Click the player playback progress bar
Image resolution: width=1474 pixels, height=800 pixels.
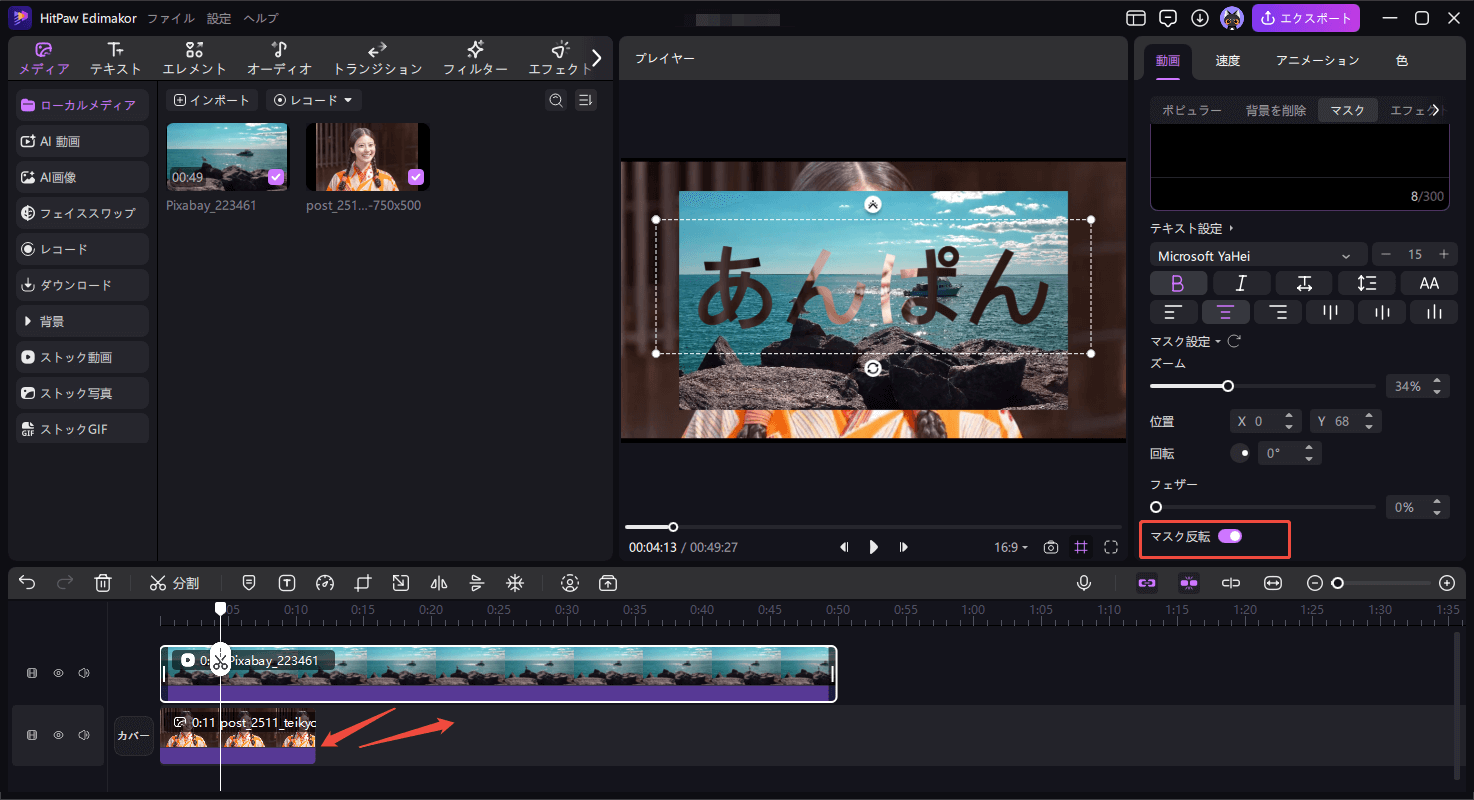(873, 527)
